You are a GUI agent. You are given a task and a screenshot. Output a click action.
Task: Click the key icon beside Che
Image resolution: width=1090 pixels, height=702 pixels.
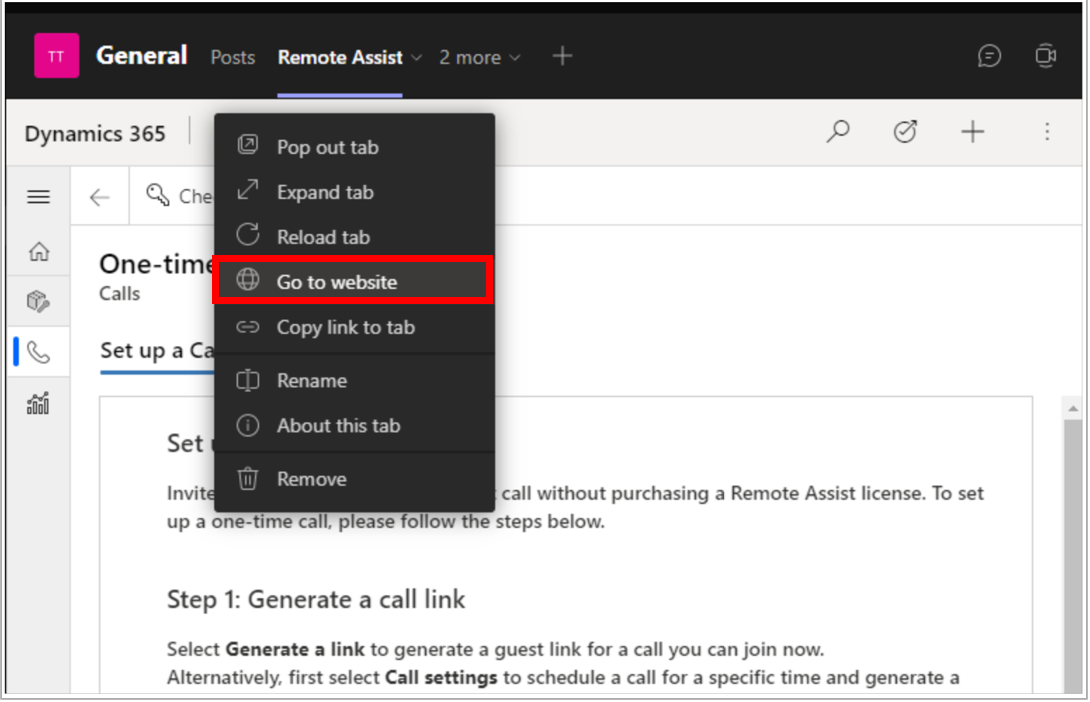pyautogui.click(x=158, y=195)
